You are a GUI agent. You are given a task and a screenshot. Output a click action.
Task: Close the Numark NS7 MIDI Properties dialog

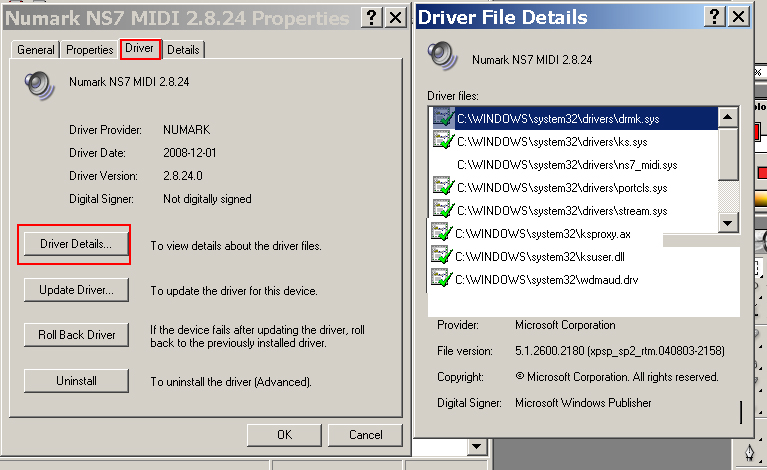(x=396, y=18)
